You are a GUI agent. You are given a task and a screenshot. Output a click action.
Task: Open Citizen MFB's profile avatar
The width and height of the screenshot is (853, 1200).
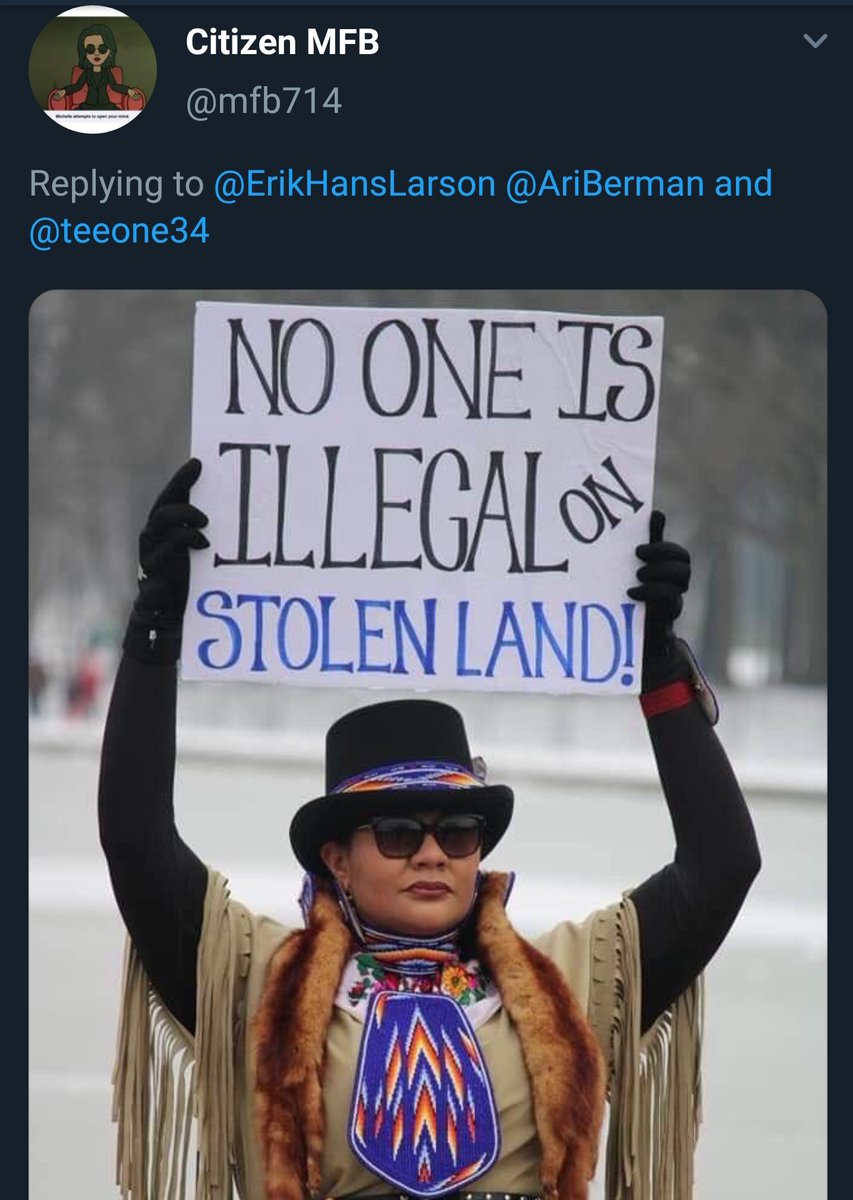coord(92,69)
